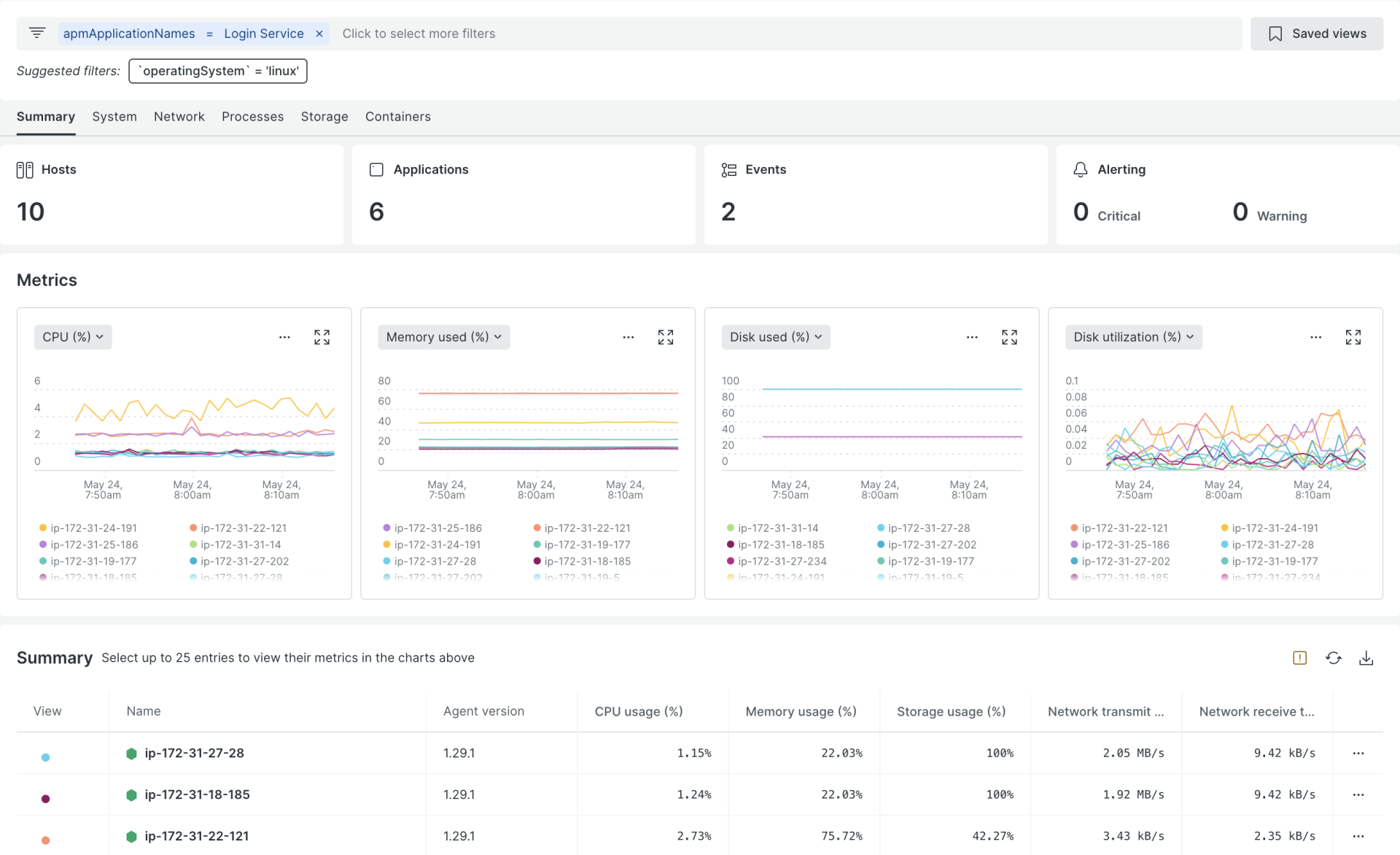Open the Saved views panel
The image size is (1400, 855).
[x=1317, y=34]
